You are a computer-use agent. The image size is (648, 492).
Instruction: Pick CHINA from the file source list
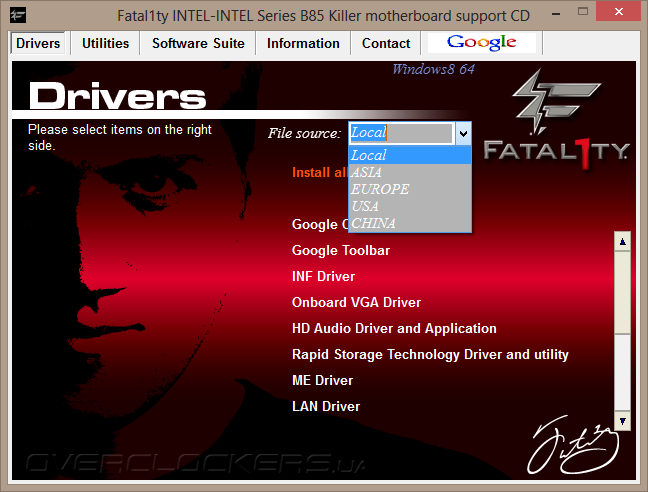tap(410, 223)
